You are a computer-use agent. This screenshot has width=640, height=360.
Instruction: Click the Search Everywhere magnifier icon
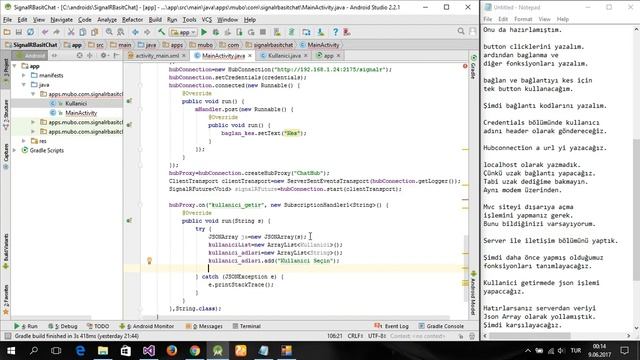[461, 31]
